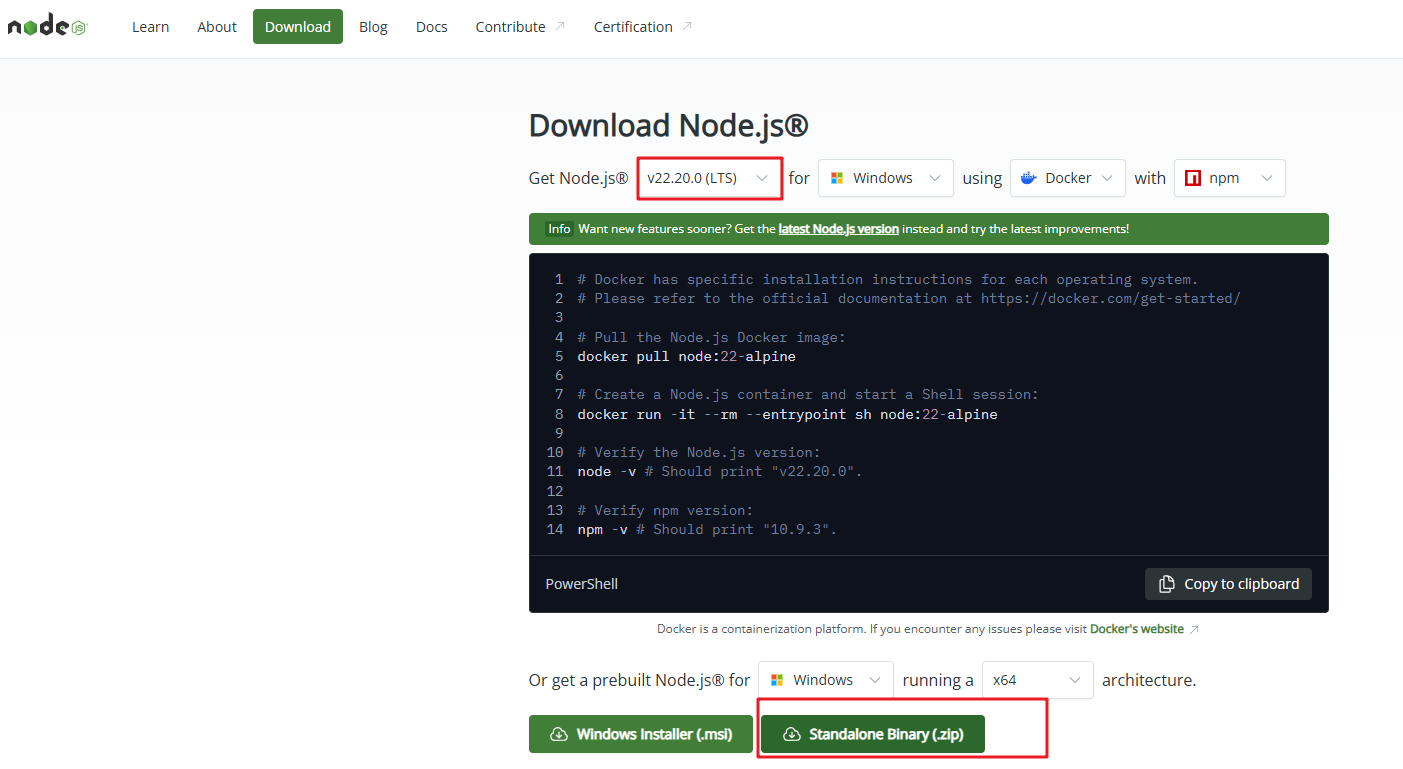The image size is (1403, 769).
Task: Click the external arrow beside Contribute
Action: 560,26
